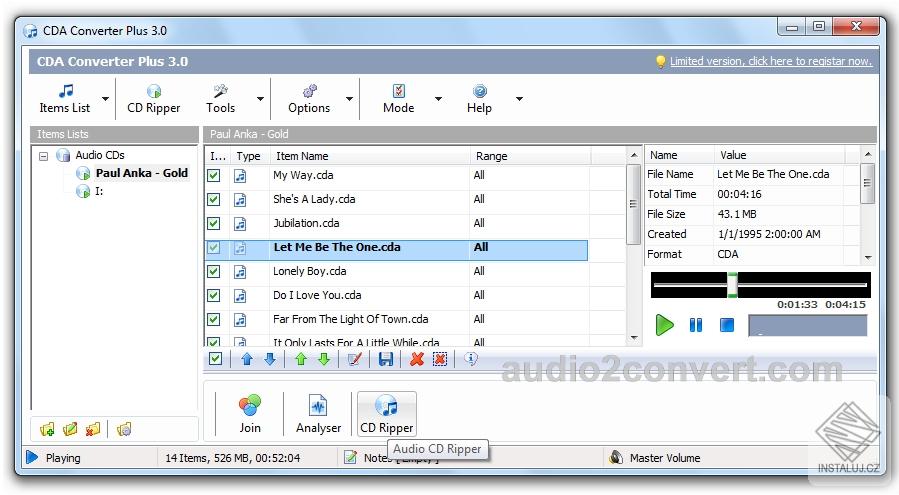Click the Master Volume status label

tap(665, 458)
